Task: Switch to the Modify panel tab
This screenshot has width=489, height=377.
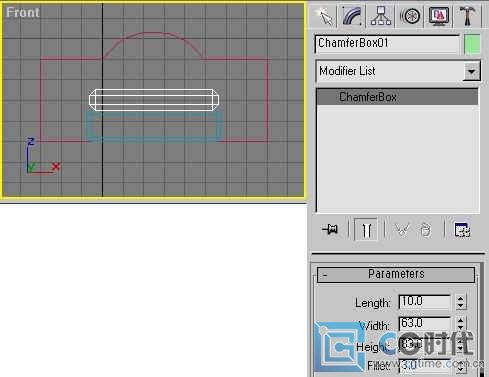Action: pos(352,16)
